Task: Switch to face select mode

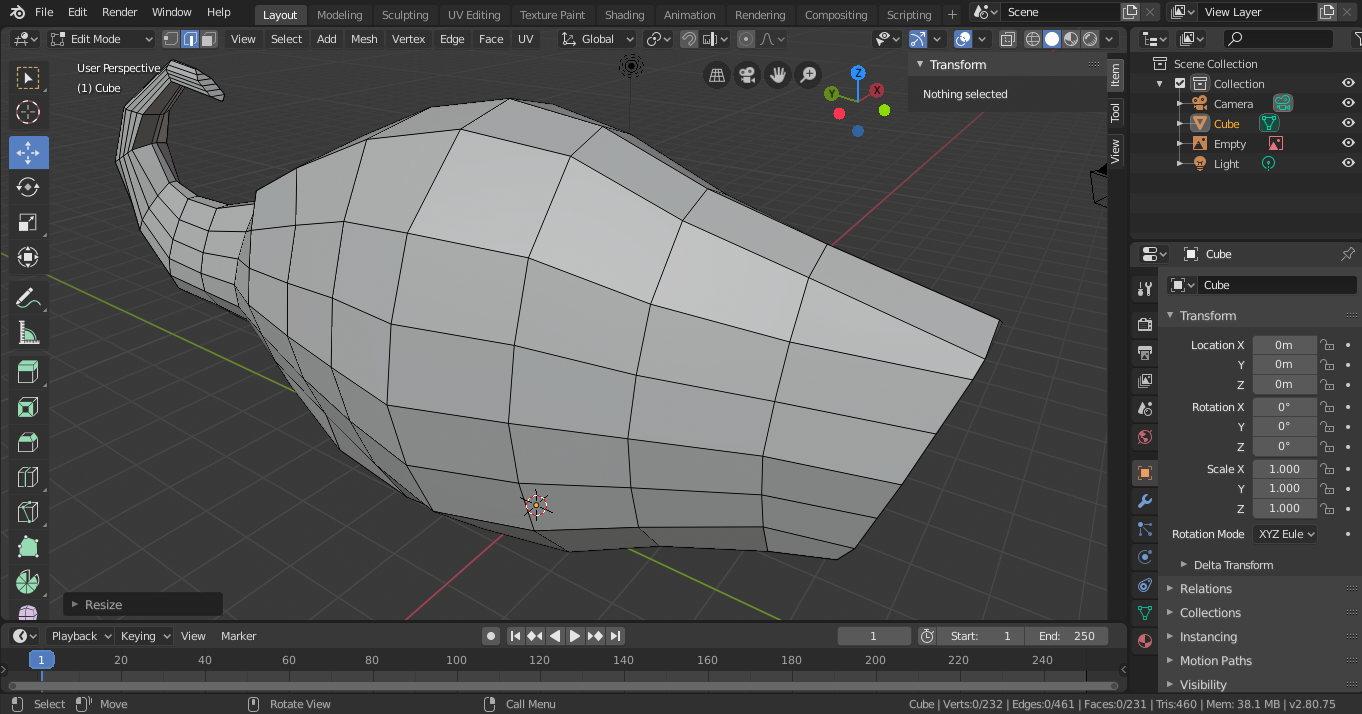Action: (x=208, y=39)
